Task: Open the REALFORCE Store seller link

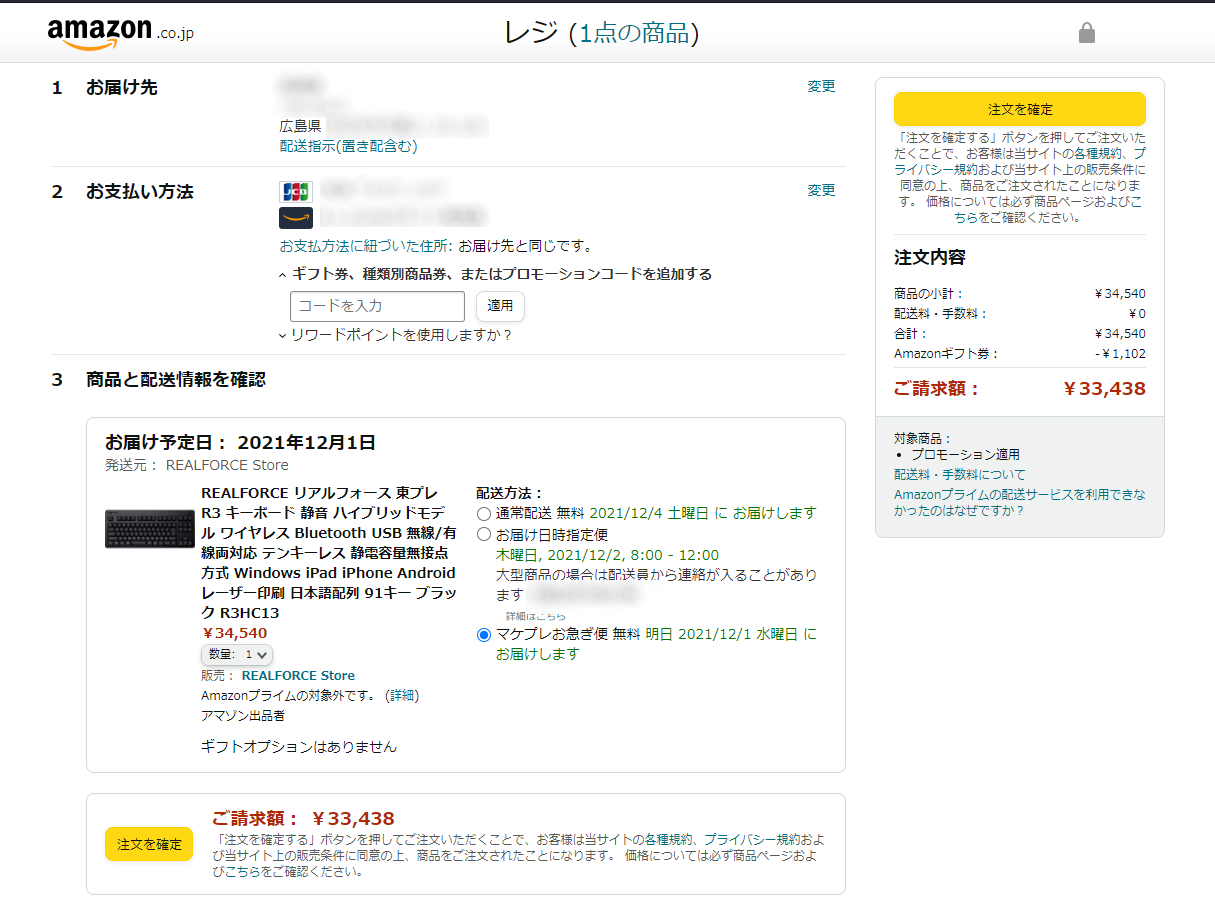Action: 298,676
